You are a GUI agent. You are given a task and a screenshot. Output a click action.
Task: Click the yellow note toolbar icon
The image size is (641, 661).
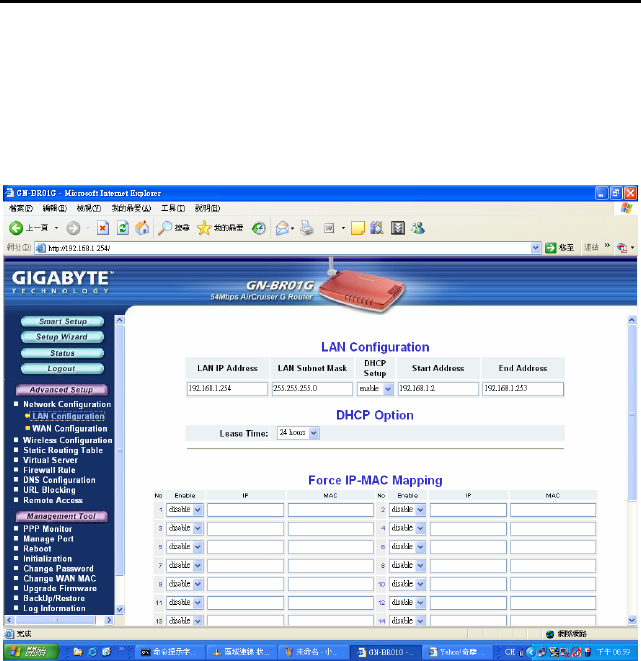click(x=357, y=228)
